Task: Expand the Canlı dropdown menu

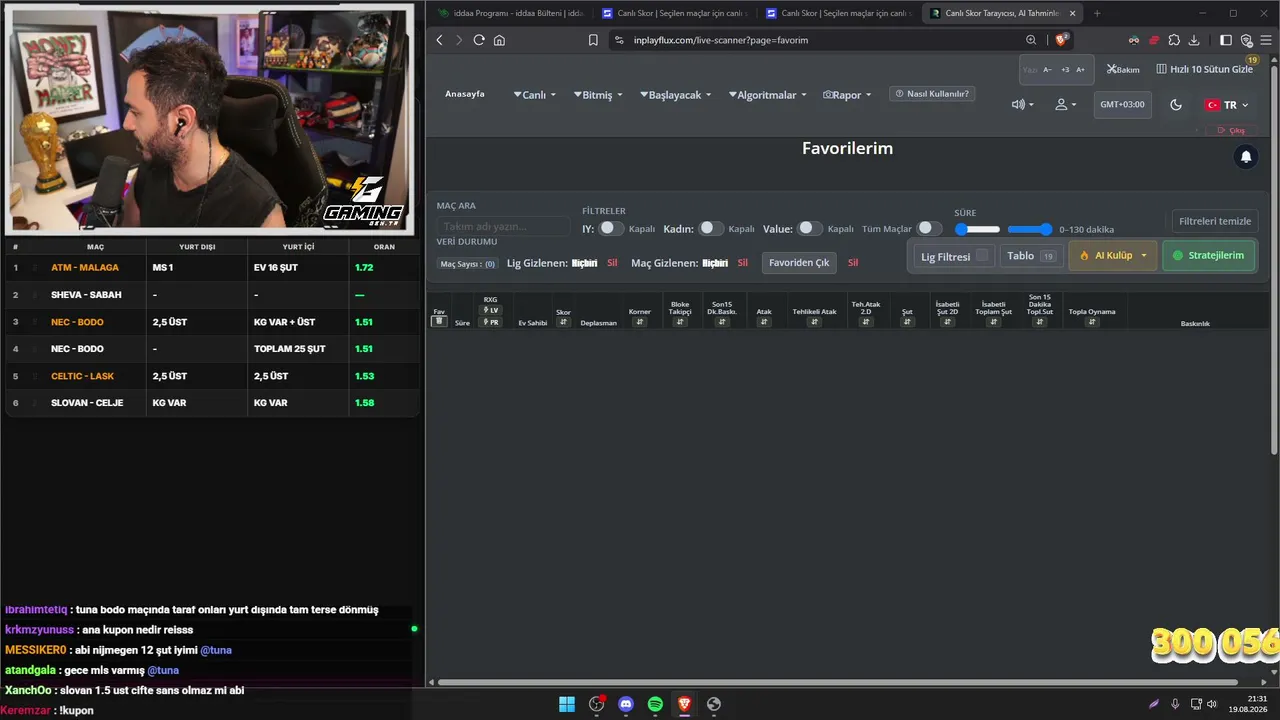Action: (534, 95)
